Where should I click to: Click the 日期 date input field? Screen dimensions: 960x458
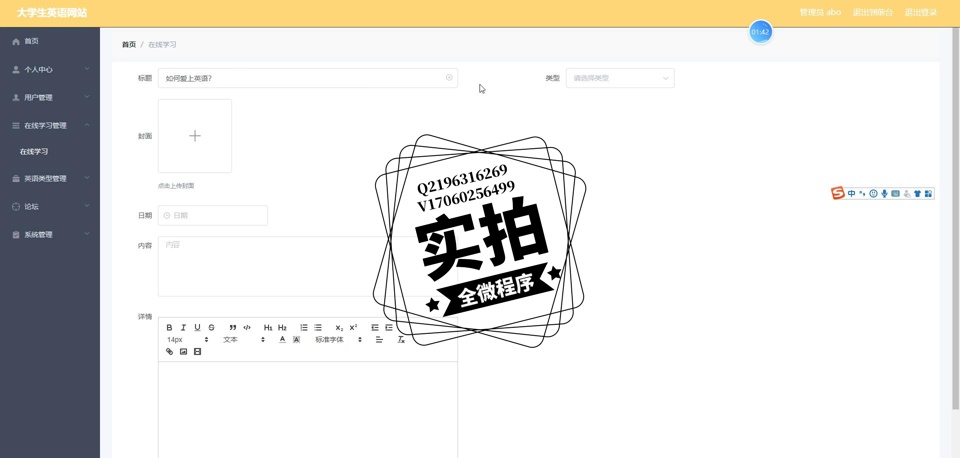[x=213, y=215]
